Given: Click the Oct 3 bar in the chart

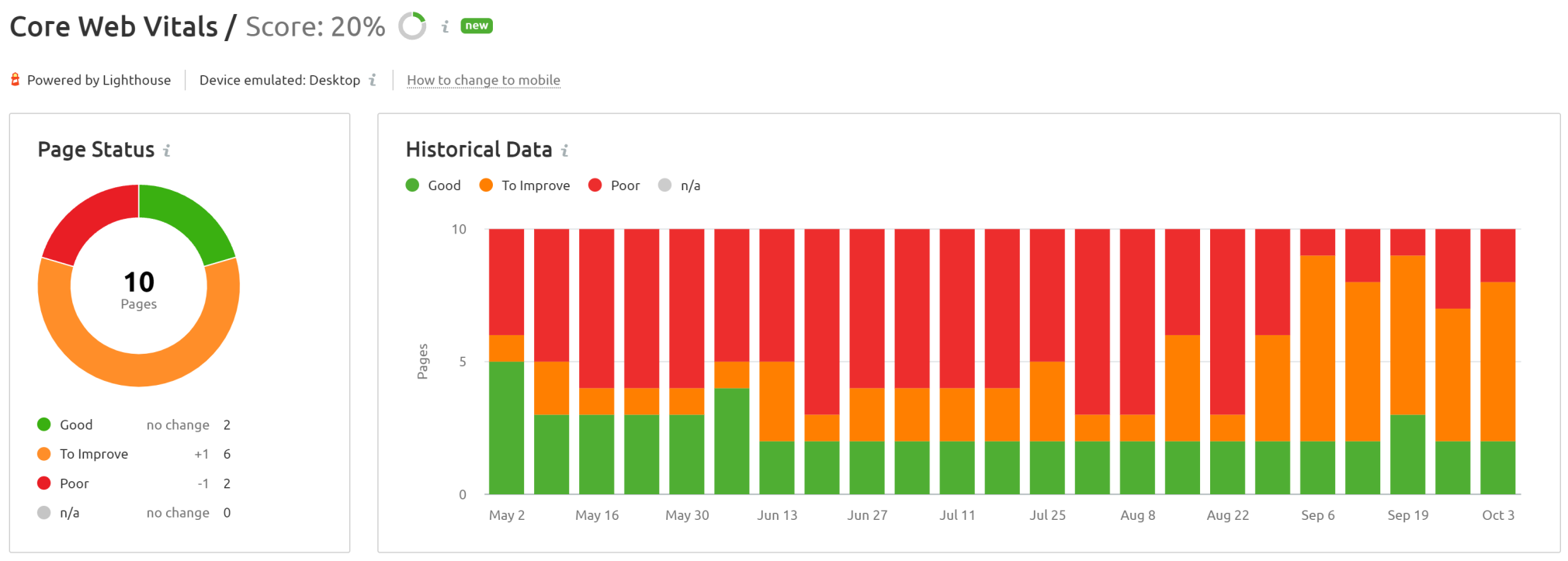Looking at the screenshot, I should [x=1497, y=362].
